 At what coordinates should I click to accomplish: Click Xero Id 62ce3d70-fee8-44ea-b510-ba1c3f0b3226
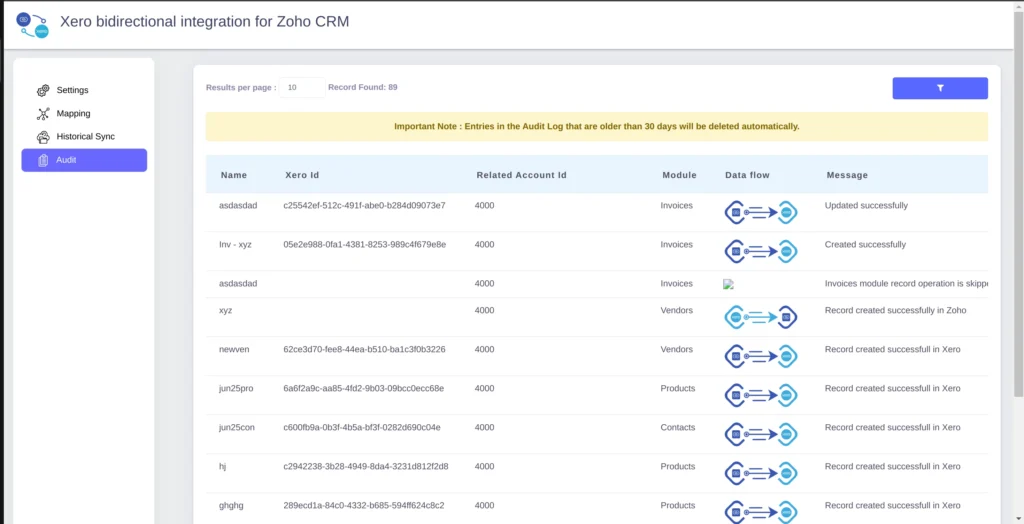pyautogui.click(x=364, y=350)
